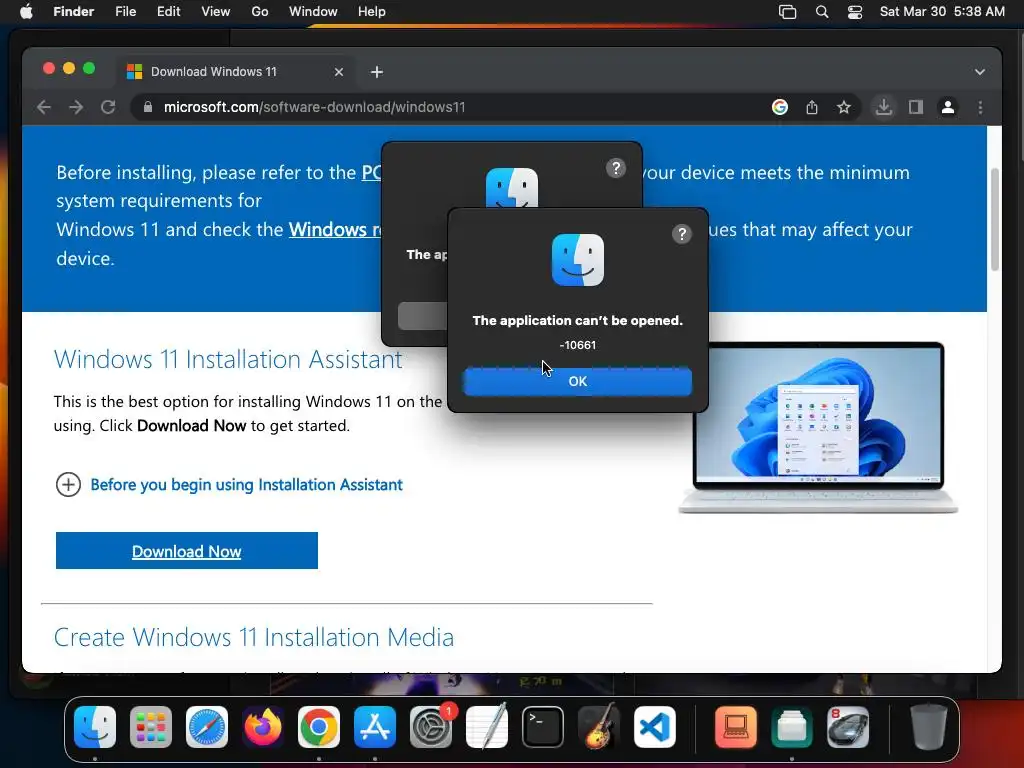This screenshot has width=1024, height=768.
Task: Click the Finder face icon in front dialog
Action: tap(577, 260)
